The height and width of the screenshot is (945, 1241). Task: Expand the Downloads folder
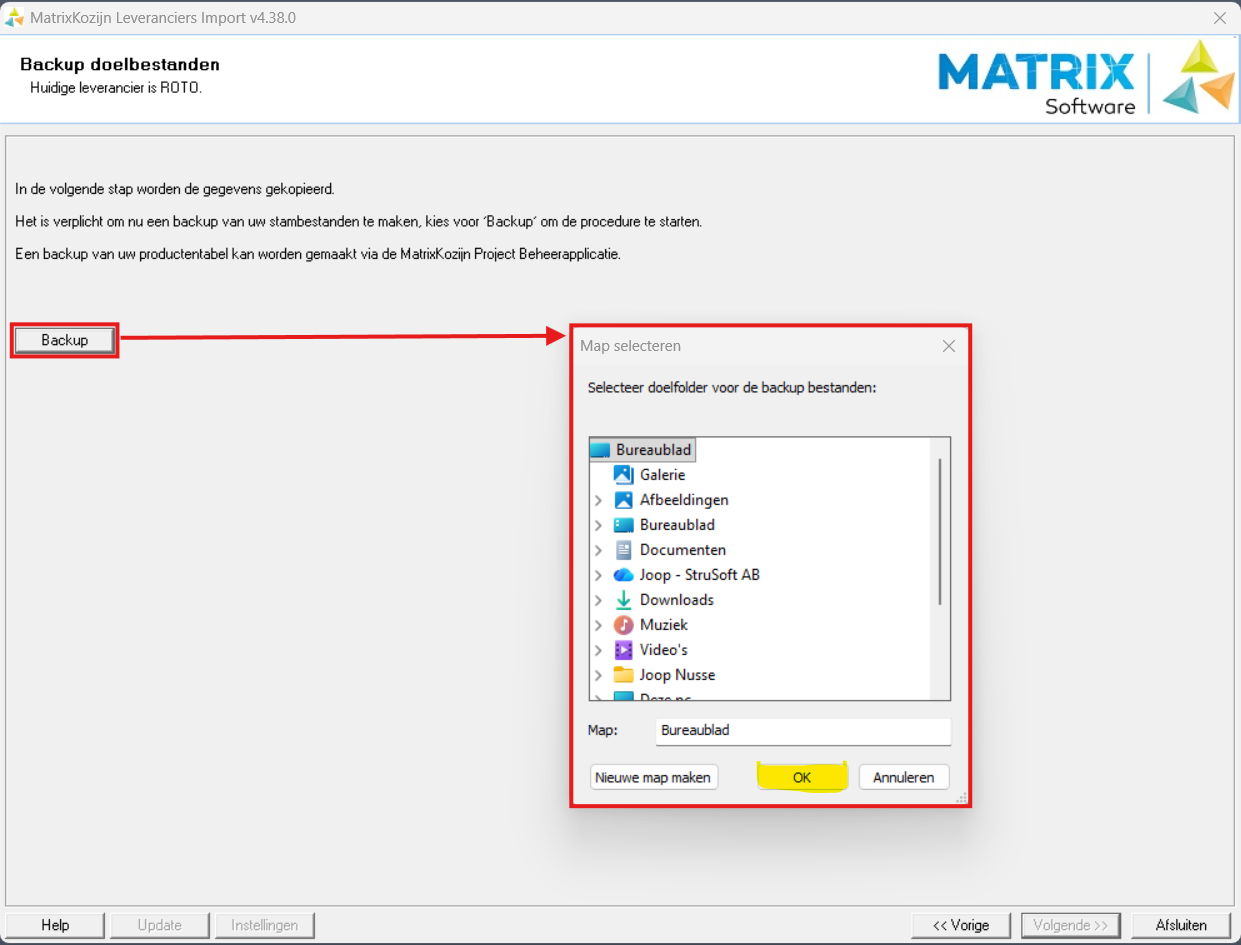(598, 600)
